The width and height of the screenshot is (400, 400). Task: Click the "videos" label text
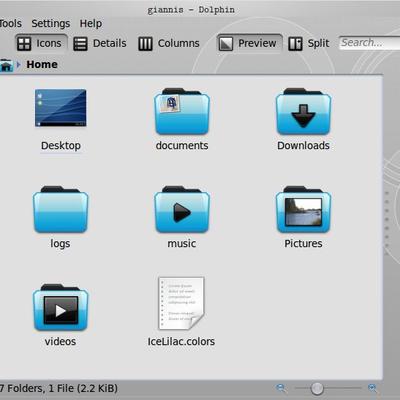click(x=60, y=341)
